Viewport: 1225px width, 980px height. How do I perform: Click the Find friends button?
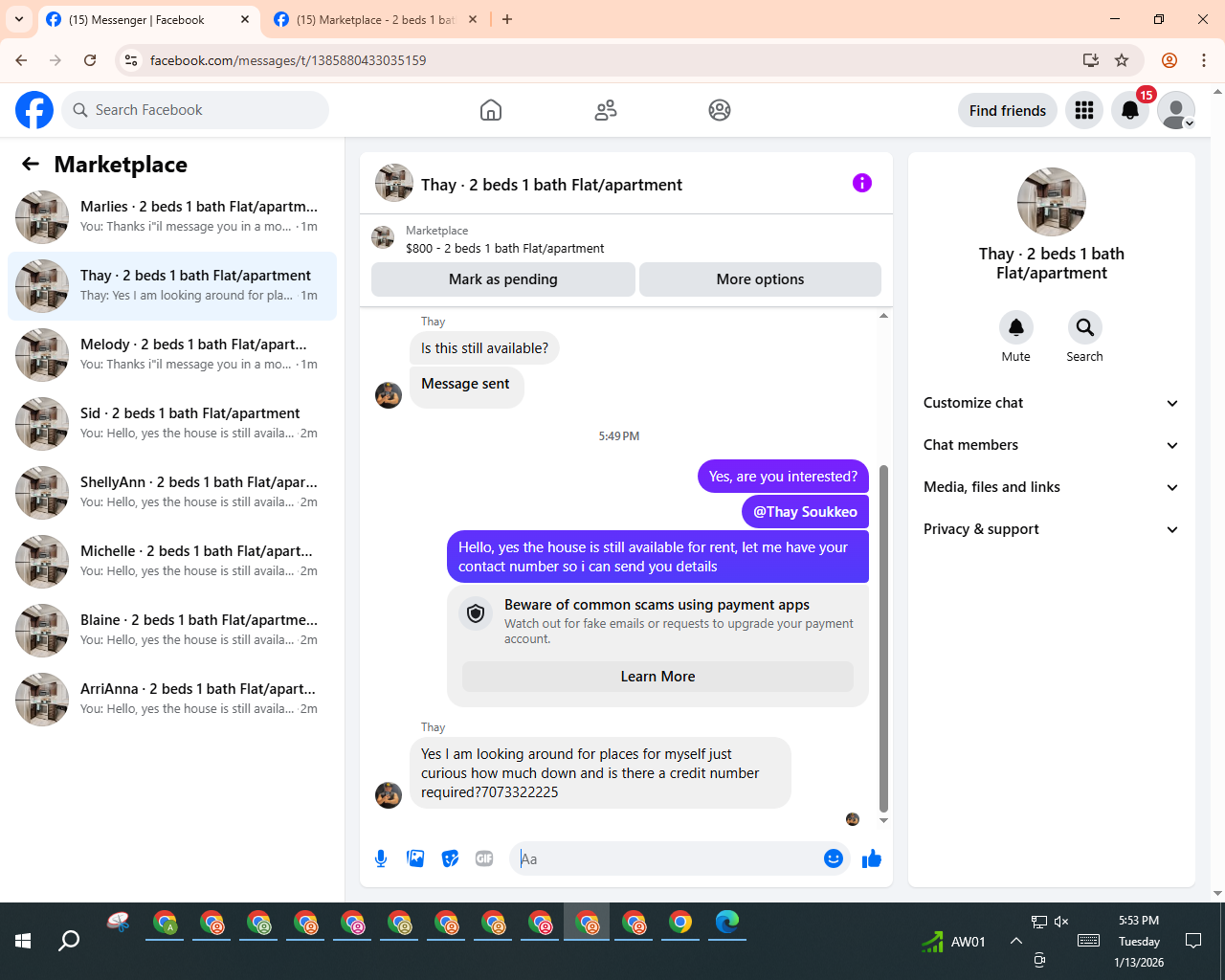(1008, 110)
